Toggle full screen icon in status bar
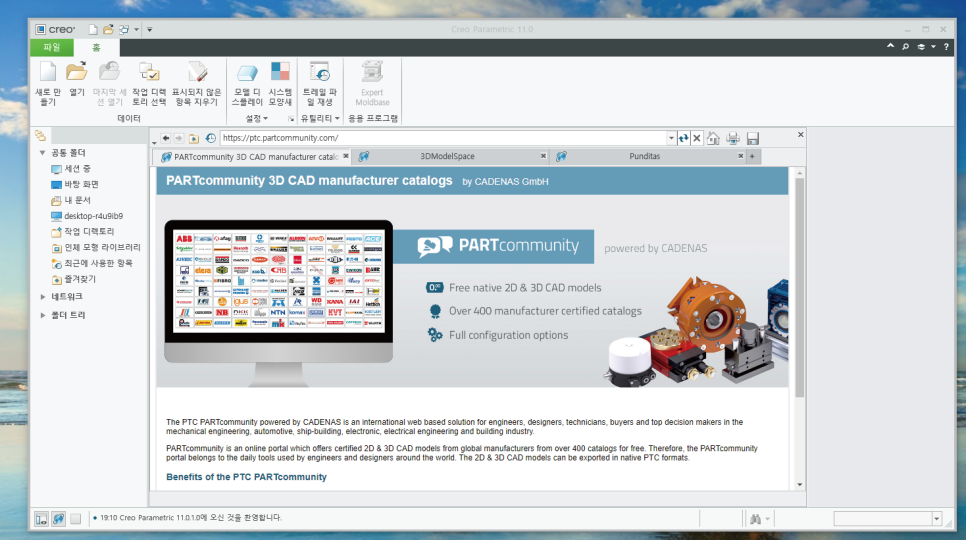 75,518
